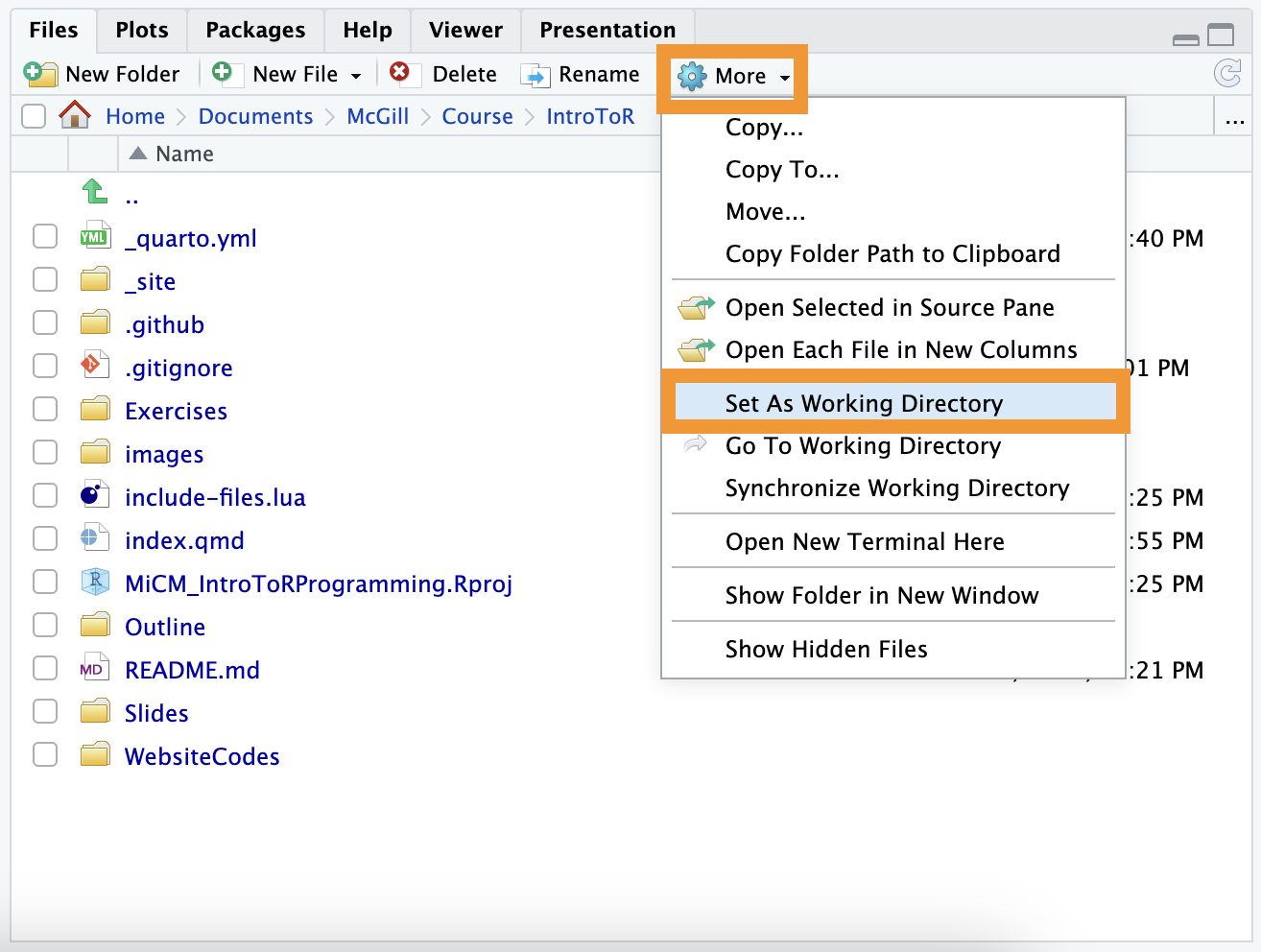Click the ellipsis path browse button
Viewport: 1261px width, 952px height.
pos(1234,118)
